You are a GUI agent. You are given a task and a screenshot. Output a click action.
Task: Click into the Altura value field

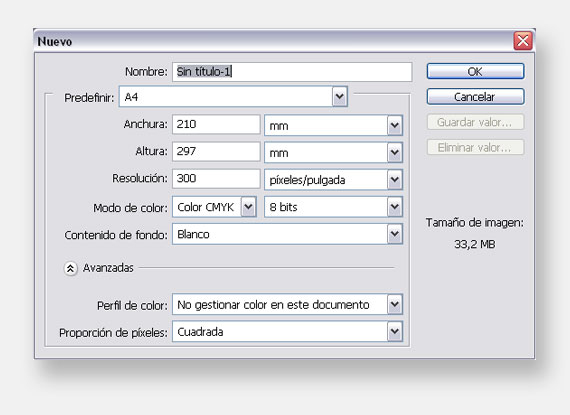click(216, 151)
